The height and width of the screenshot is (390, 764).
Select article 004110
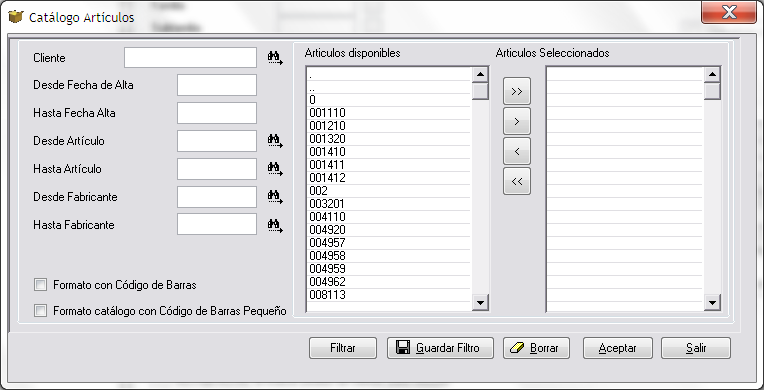[x=389, y=217]
